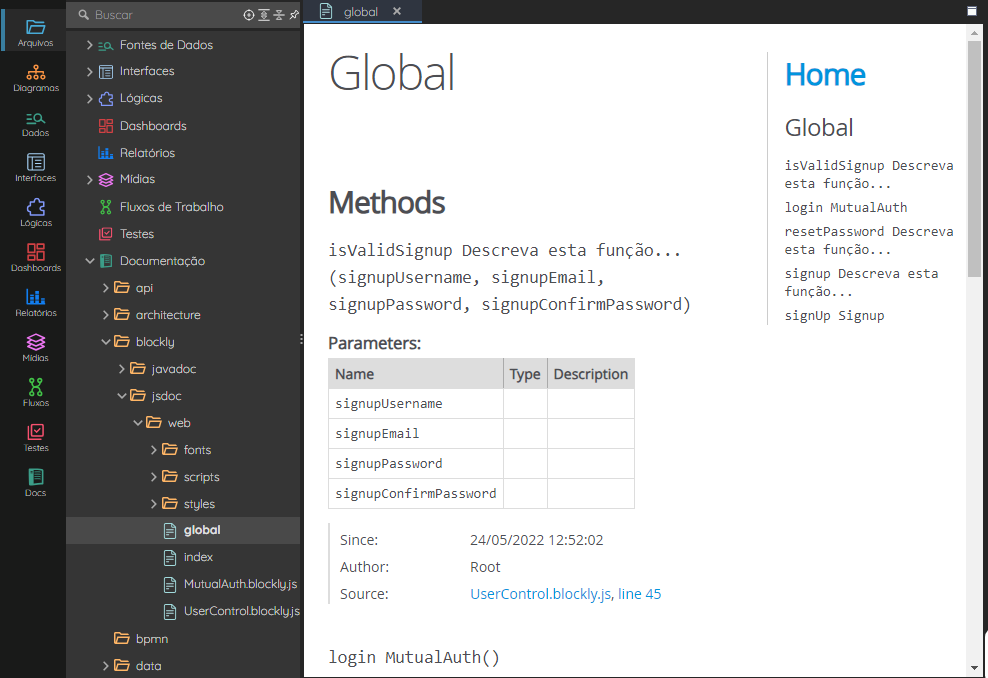
Task: Go to signUp Signup in side navigation
Action: click(x=834, y=316)
